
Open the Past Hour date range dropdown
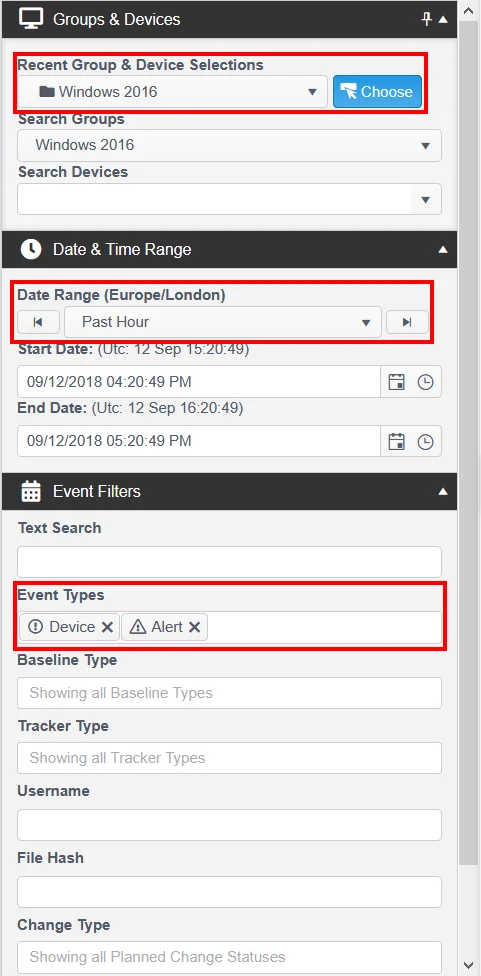pos(223,322)
